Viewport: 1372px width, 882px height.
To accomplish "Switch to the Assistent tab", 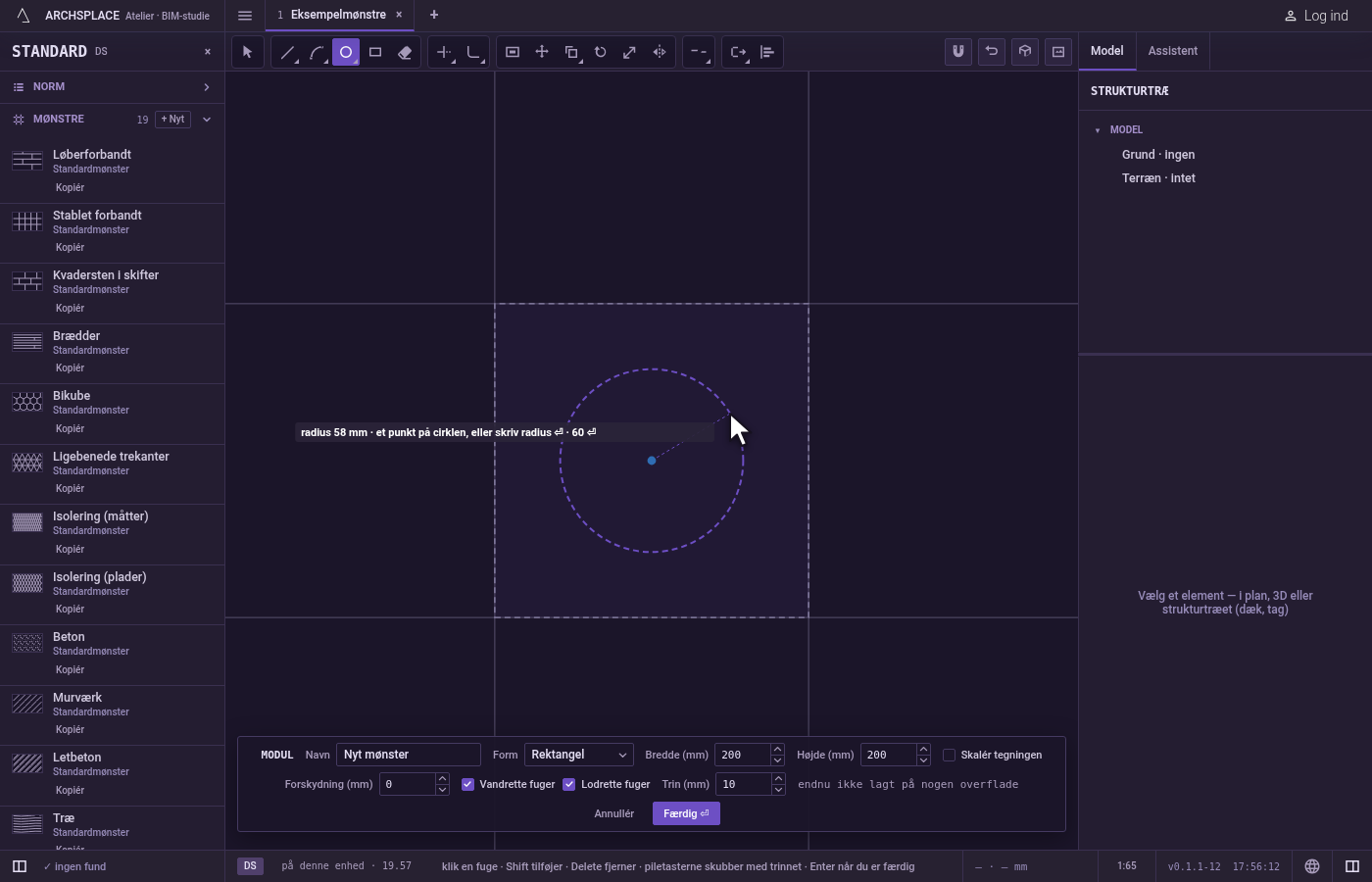I will [x=1173, y=51].
